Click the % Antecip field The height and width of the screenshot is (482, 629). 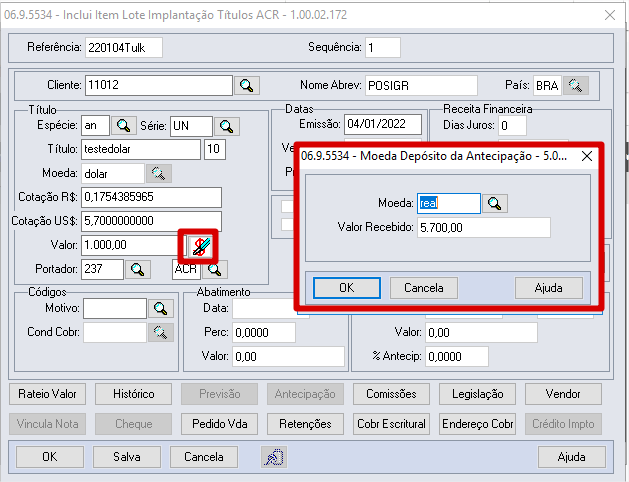[x=457, y=356]
